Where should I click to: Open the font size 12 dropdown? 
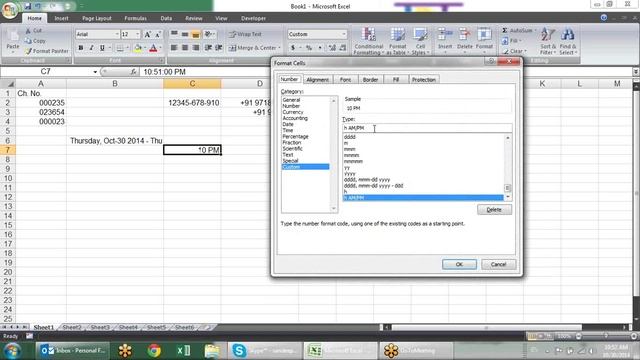(138, 34)
